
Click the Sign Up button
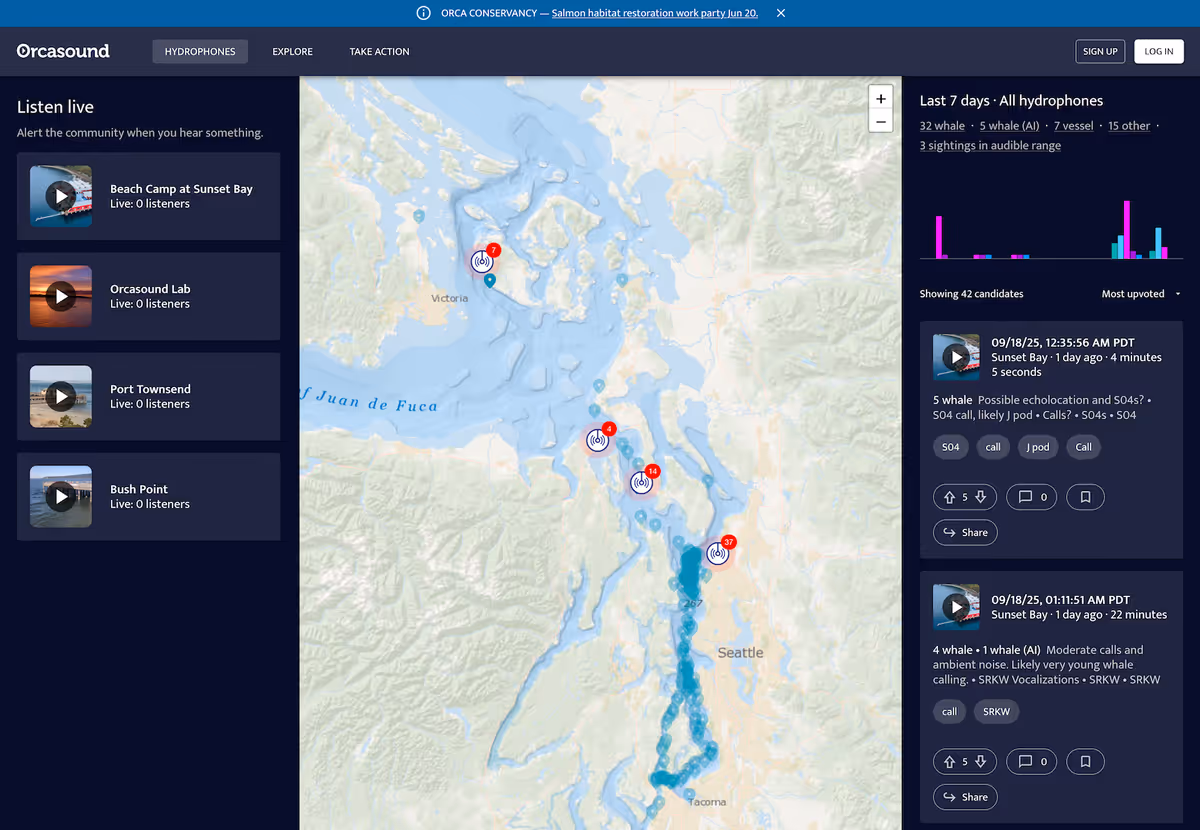pos(1100,51)
